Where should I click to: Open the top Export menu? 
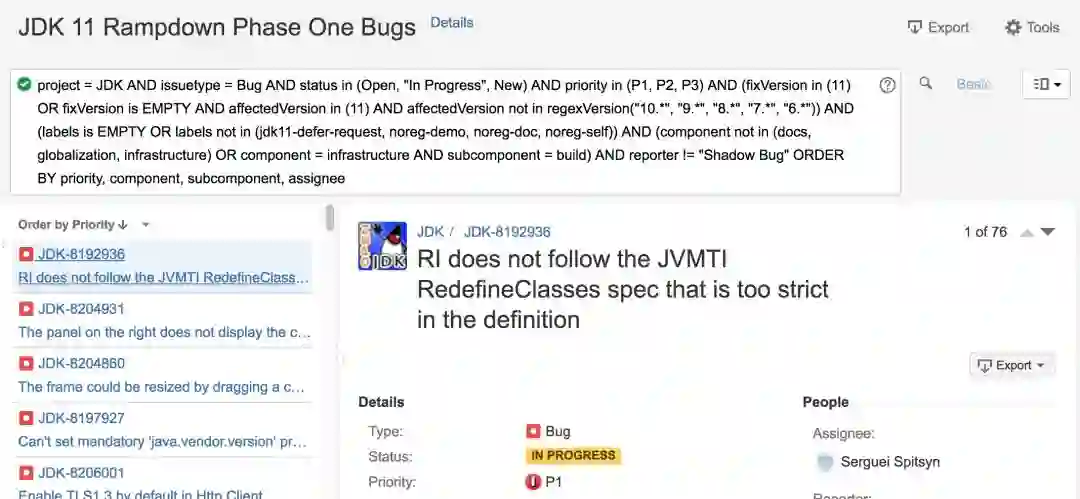point(938,28)
